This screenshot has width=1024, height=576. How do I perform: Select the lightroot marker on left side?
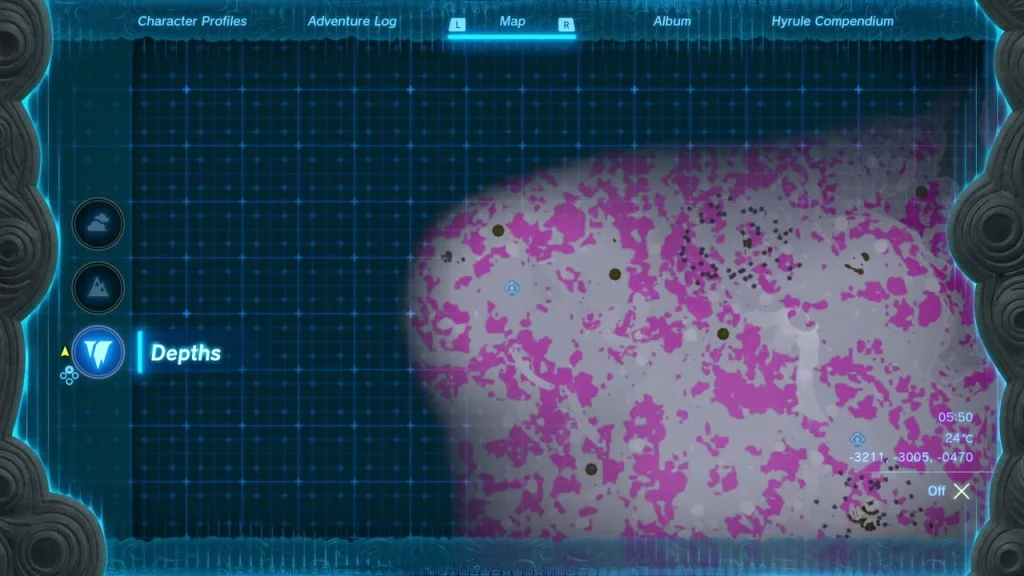pos(512,287)
